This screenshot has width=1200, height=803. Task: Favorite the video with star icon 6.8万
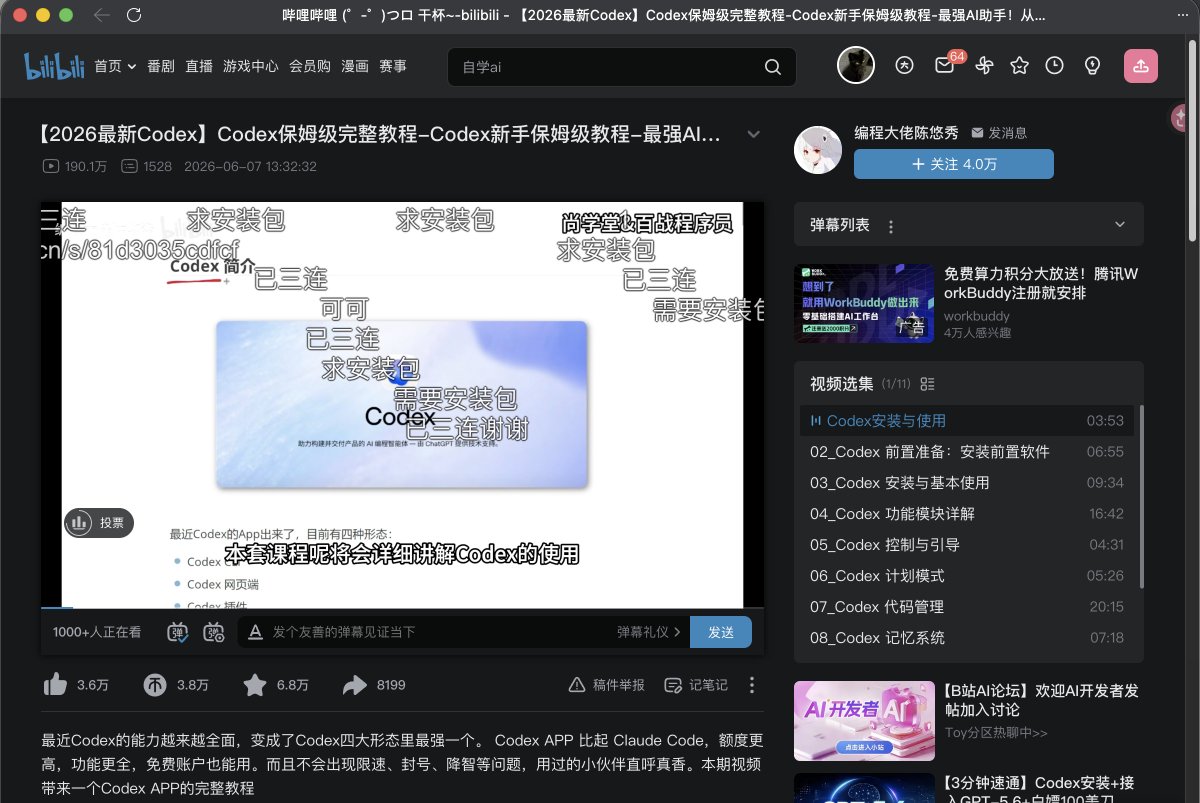[255, 685]
